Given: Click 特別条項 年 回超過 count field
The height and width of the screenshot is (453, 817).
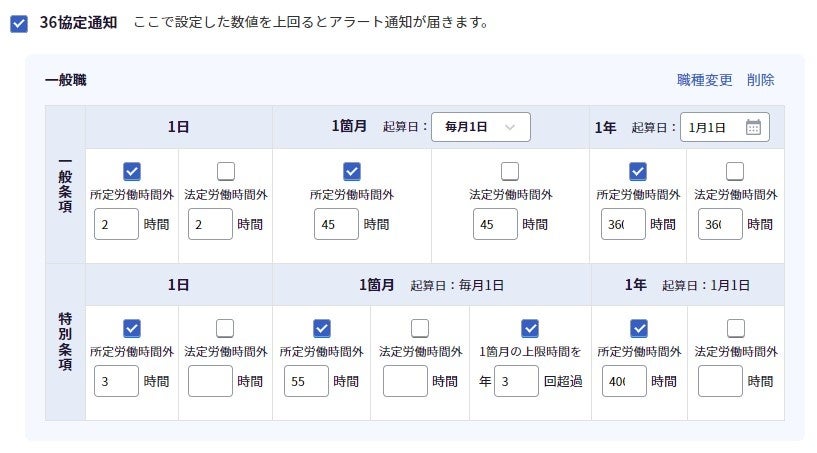Looking at the screenshot, I should [516, 381].
